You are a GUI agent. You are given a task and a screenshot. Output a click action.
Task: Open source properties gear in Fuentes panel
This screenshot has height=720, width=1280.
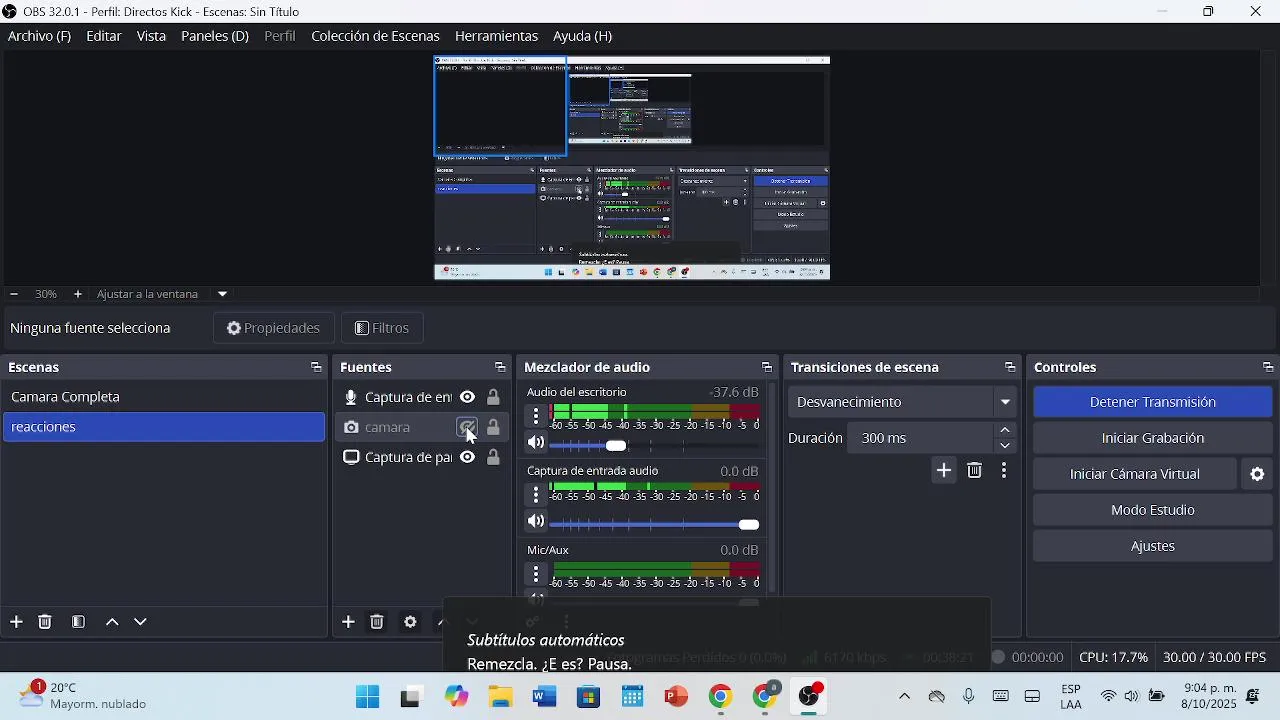point(410,622)
